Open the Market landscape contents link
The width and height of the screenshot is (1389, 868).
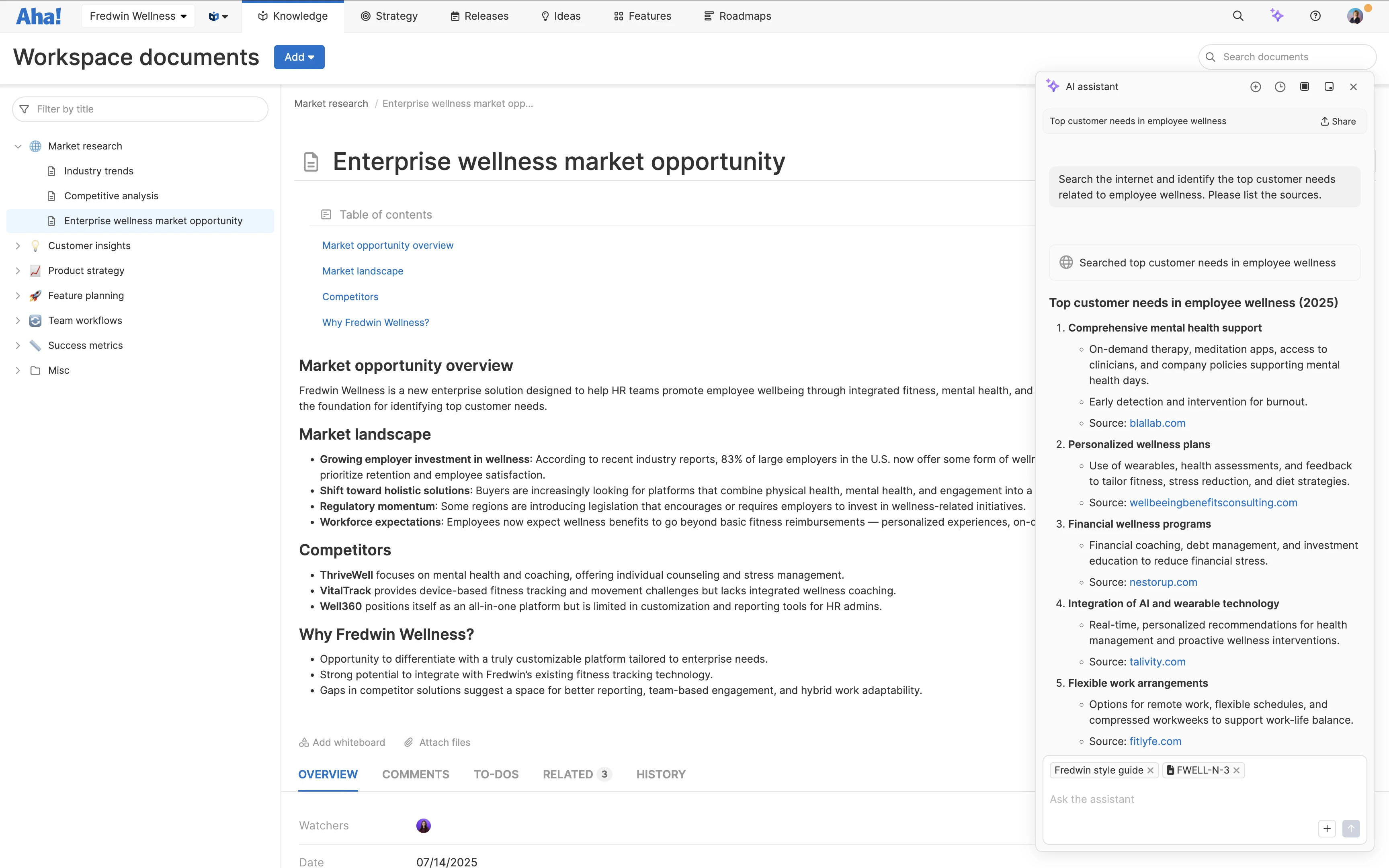point(362,271)
